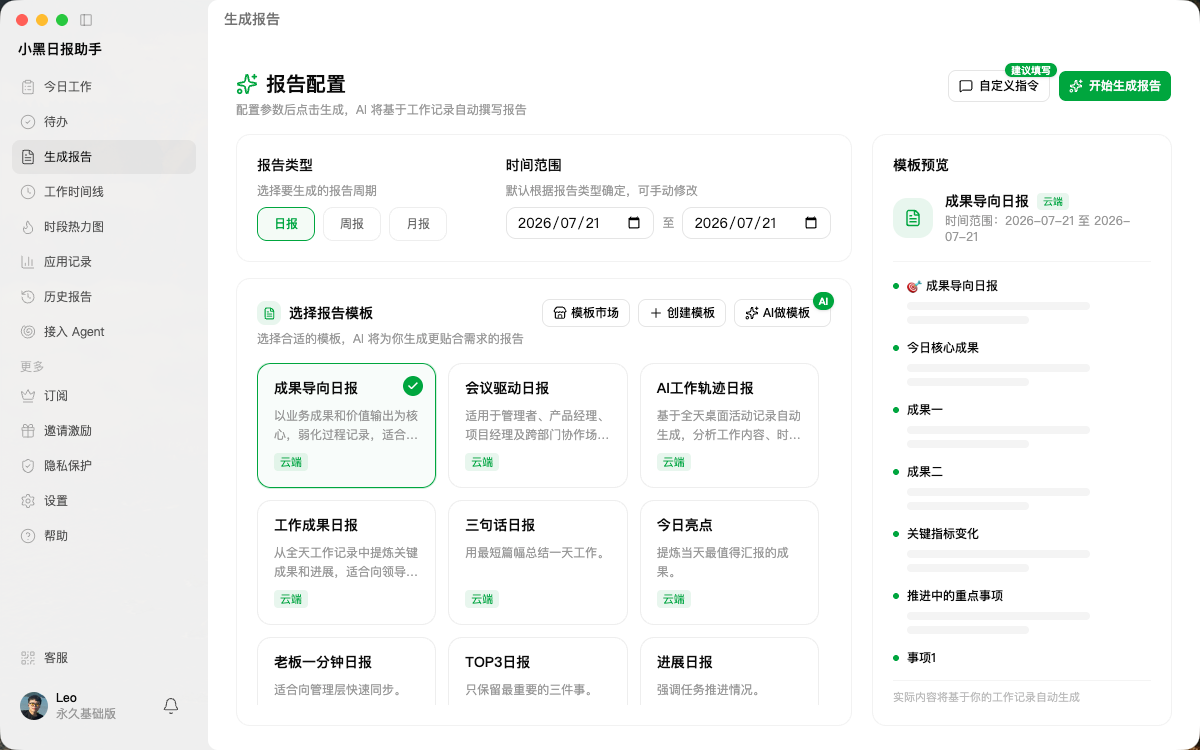Click document icon beside 选择报告模板
The height and width of the screenshot is (750, 1200).
269,313
